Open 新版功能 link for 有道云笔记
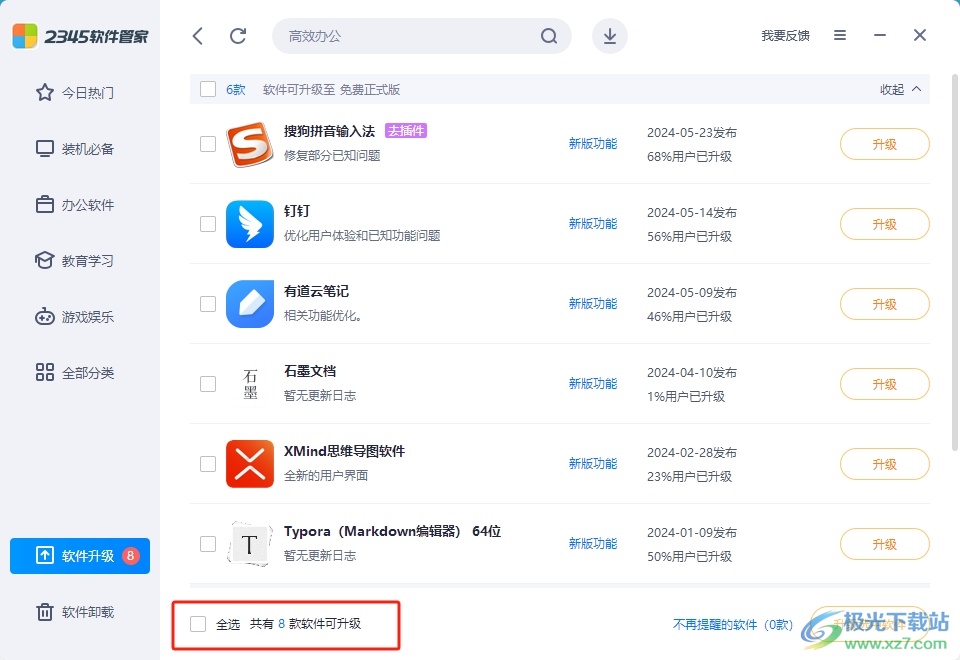This screenshot has height=660, width=960. (x=593, y=304)
